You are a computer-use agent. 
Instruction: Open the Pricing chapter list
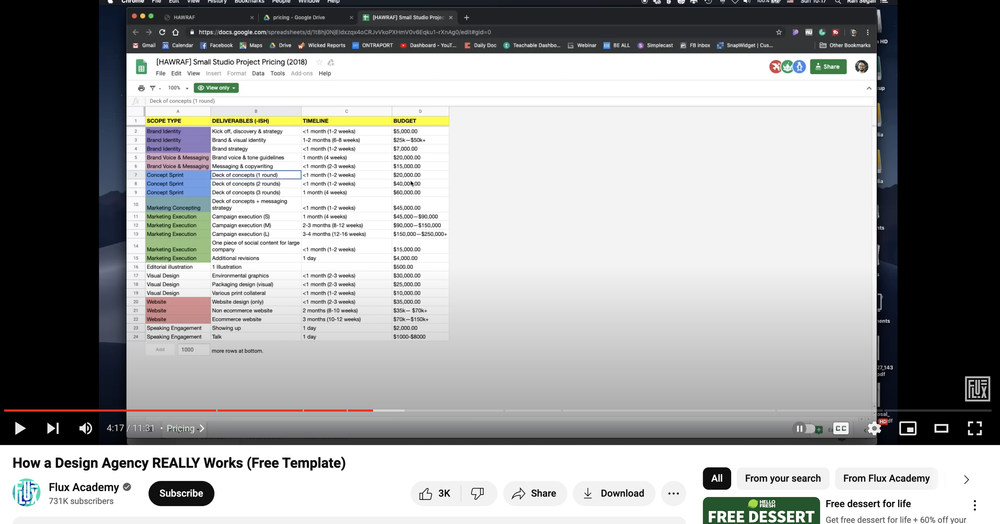pyautogui.click(x=186, y=428)
